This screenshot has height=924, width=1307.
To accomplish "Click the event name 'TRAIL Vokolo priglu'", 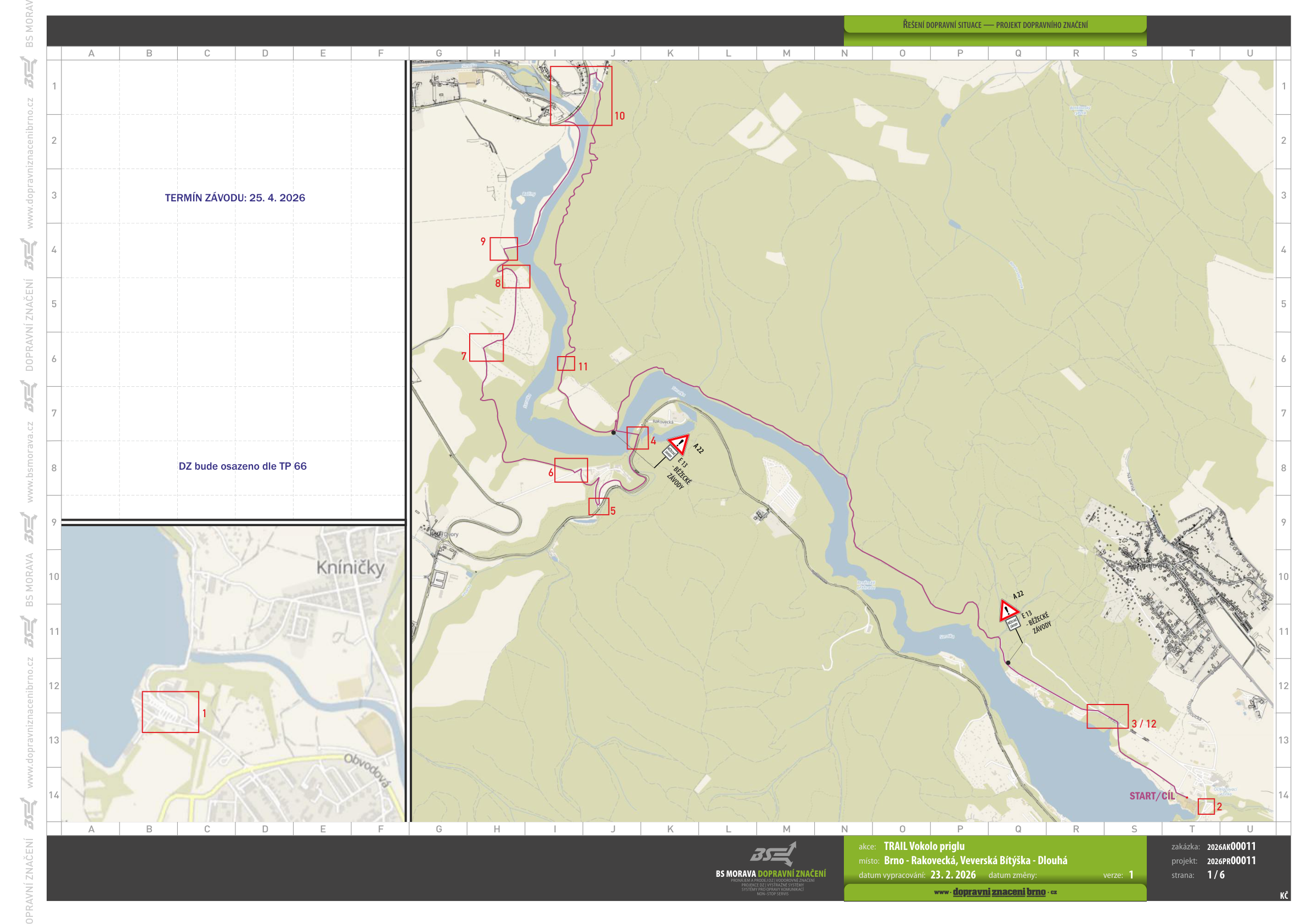I will coord(924,846).
